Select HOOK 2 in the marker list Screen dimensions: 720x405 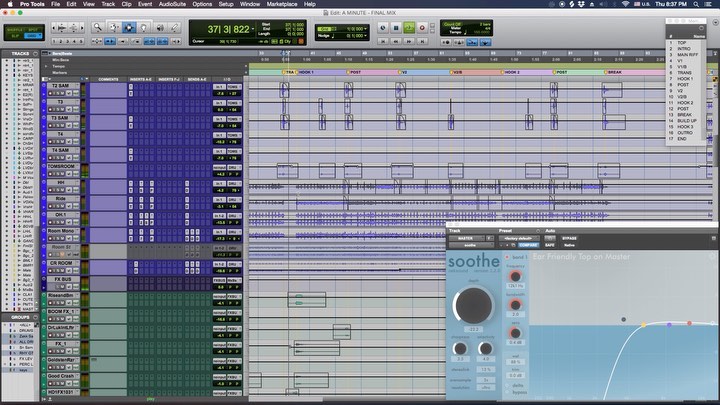[x=686, y=102]
